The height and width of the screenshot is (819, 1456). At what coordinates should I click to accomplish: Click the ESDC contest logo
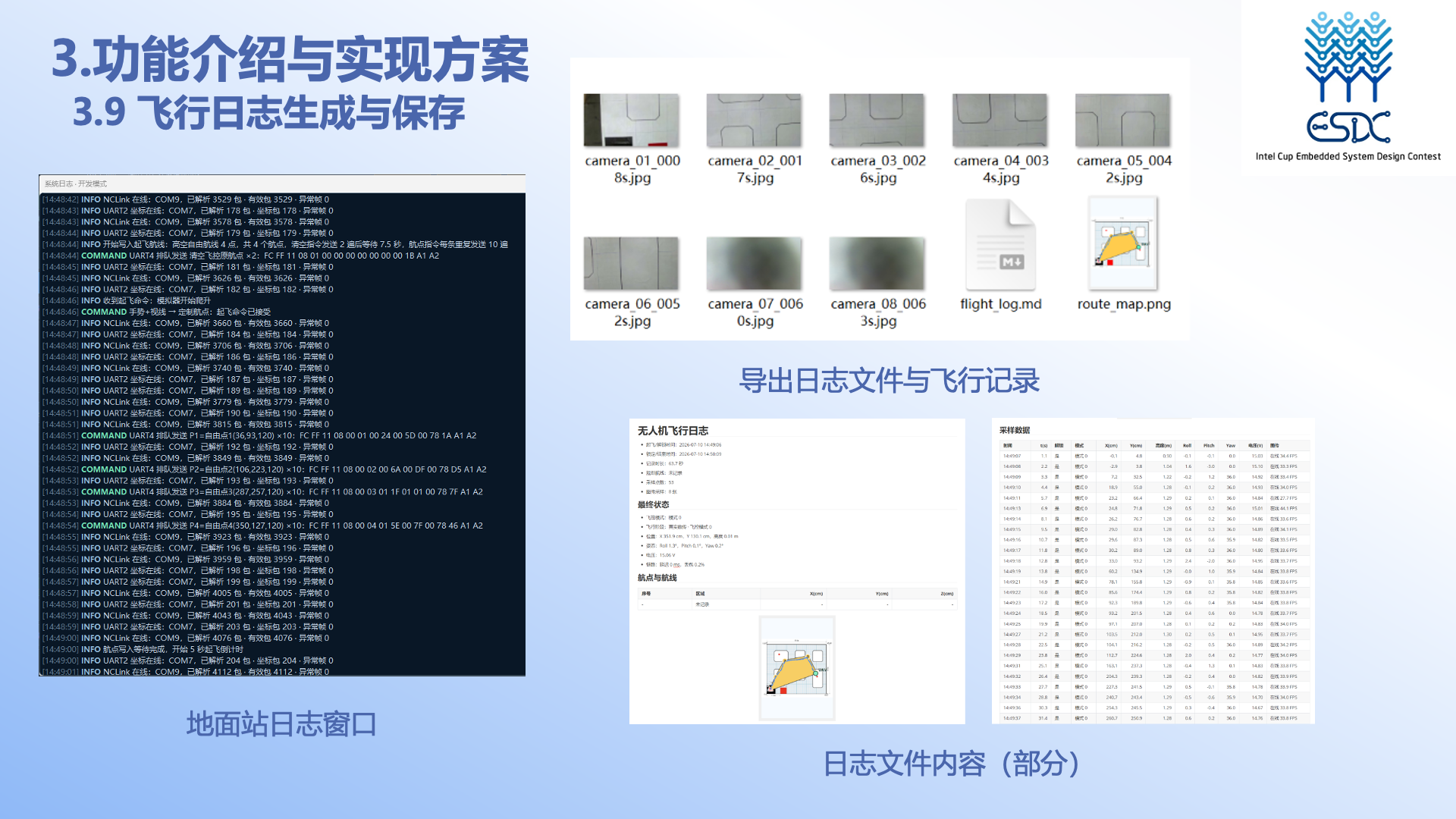coord(1348,78)
